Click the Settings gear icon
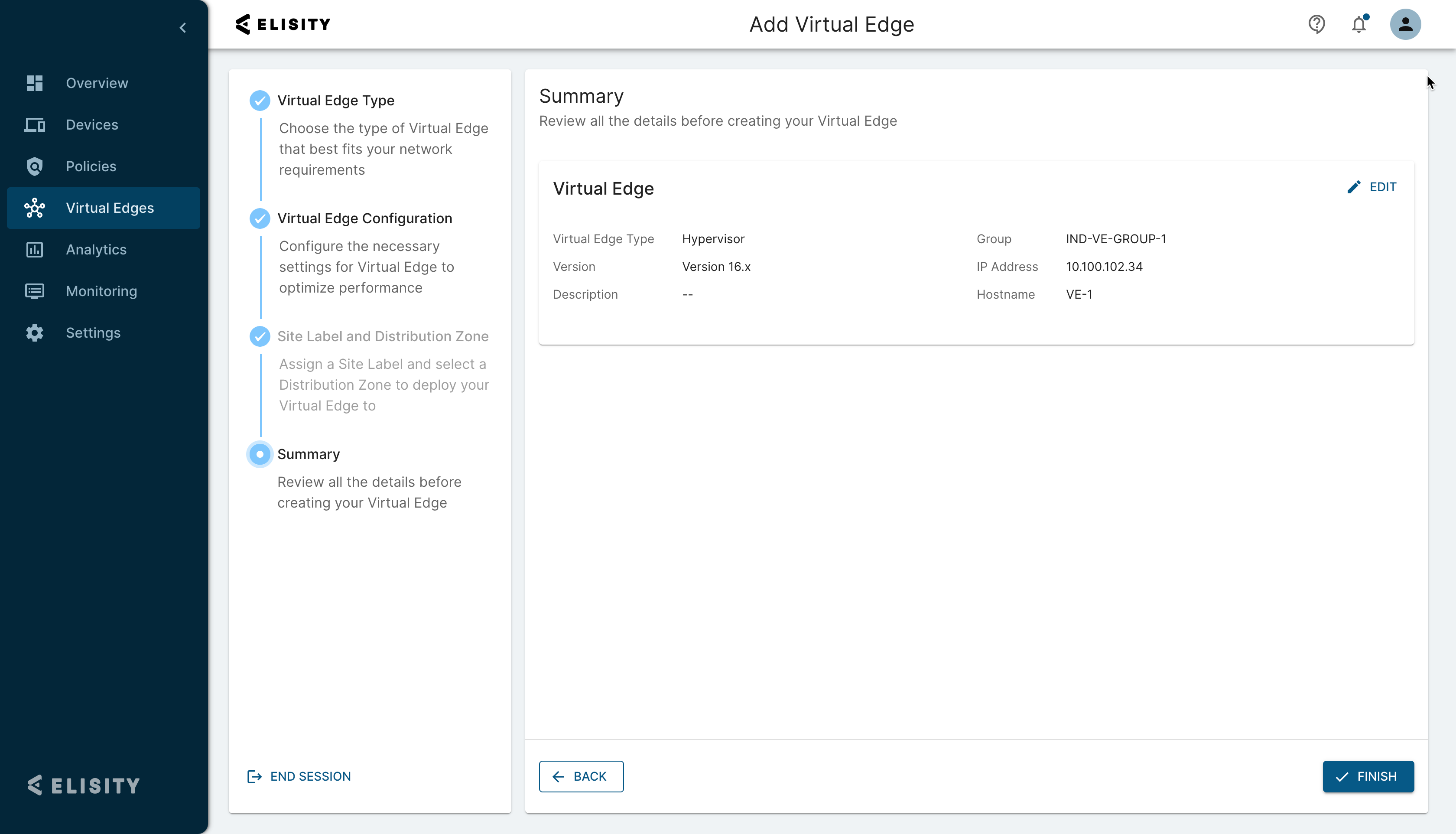The width and height of the screenshot is (1456, 834). [x=34, y=333]
